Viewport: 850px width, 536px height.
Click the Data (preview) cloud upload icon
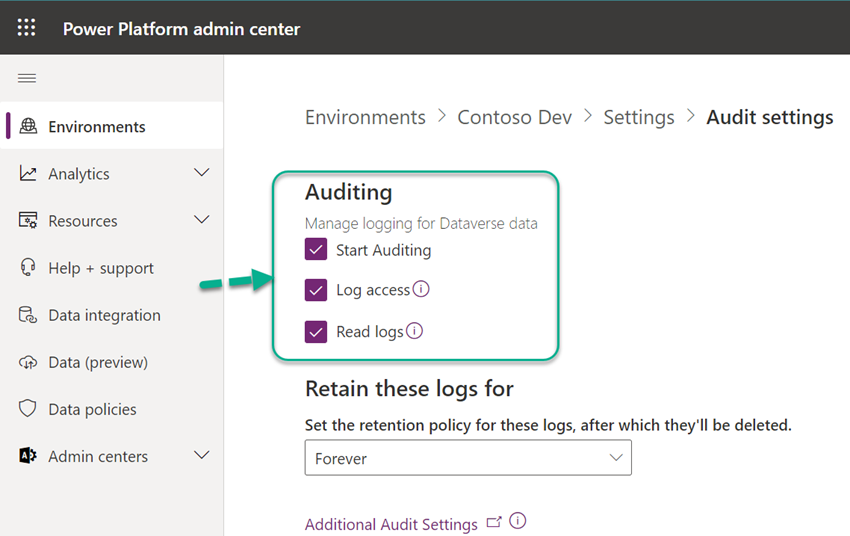28,361
